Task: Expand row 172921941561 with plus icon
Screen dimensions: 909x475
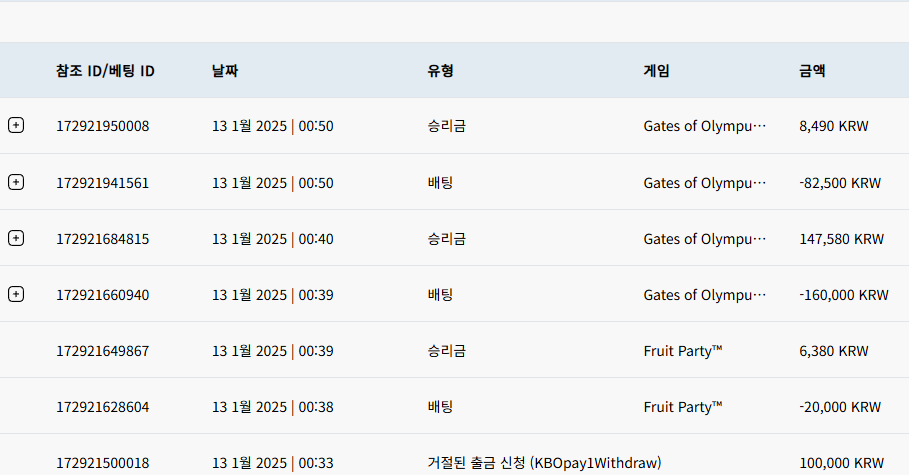Action: (x=16, y=182)
